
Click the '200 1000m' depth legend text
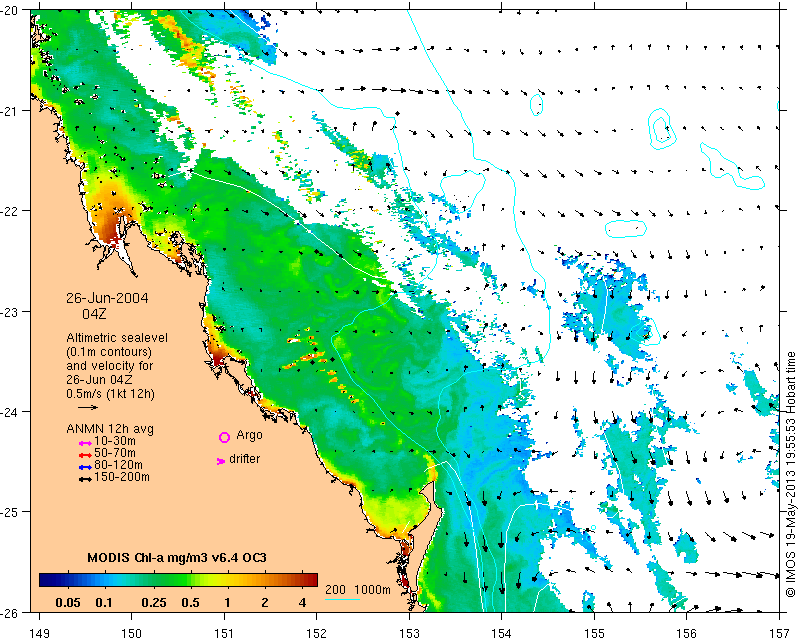coord(358,589)
